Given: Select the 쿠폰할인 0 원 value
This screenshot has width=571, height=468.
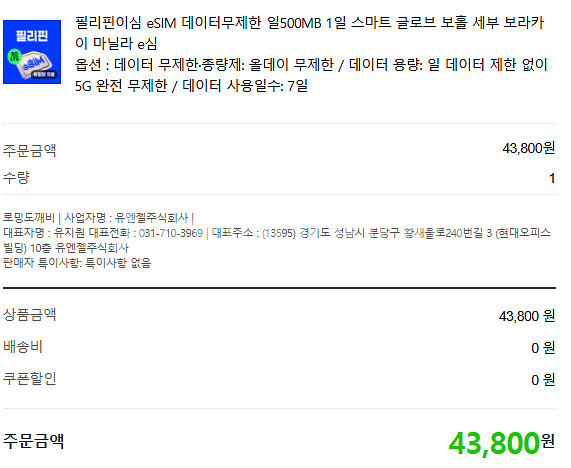Looking at the screenshot, I should [x=543, y=380].
